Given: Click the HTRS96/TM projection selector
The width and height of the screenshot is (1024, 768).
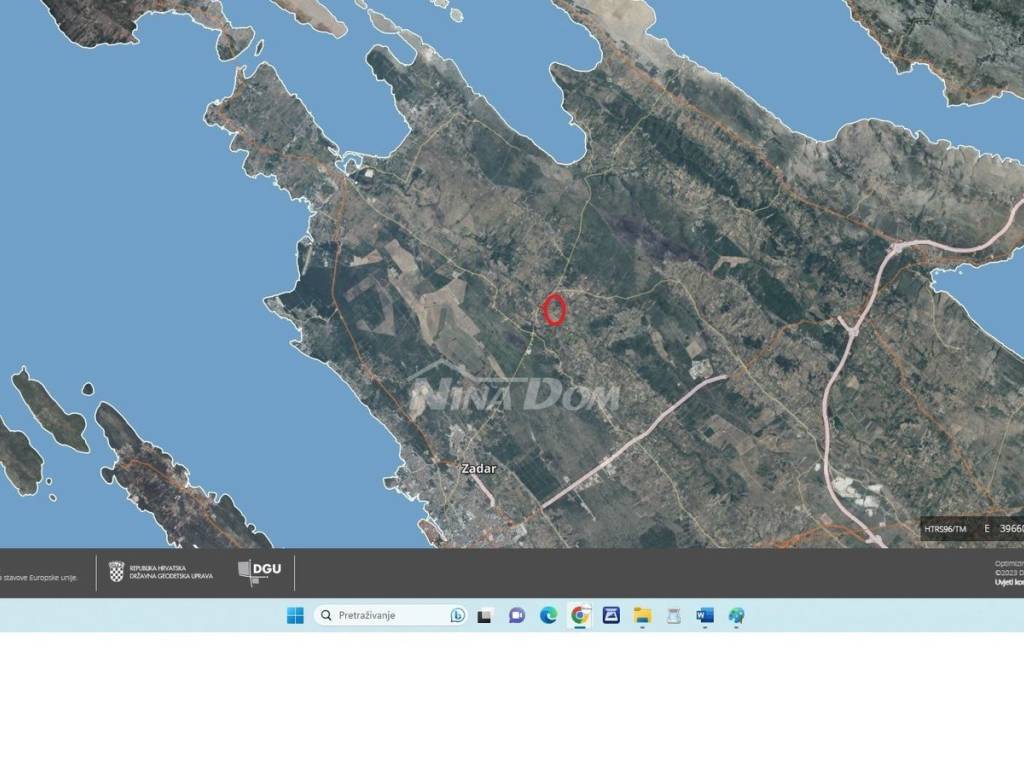Looking at the screenshot, I should (945, 528).
